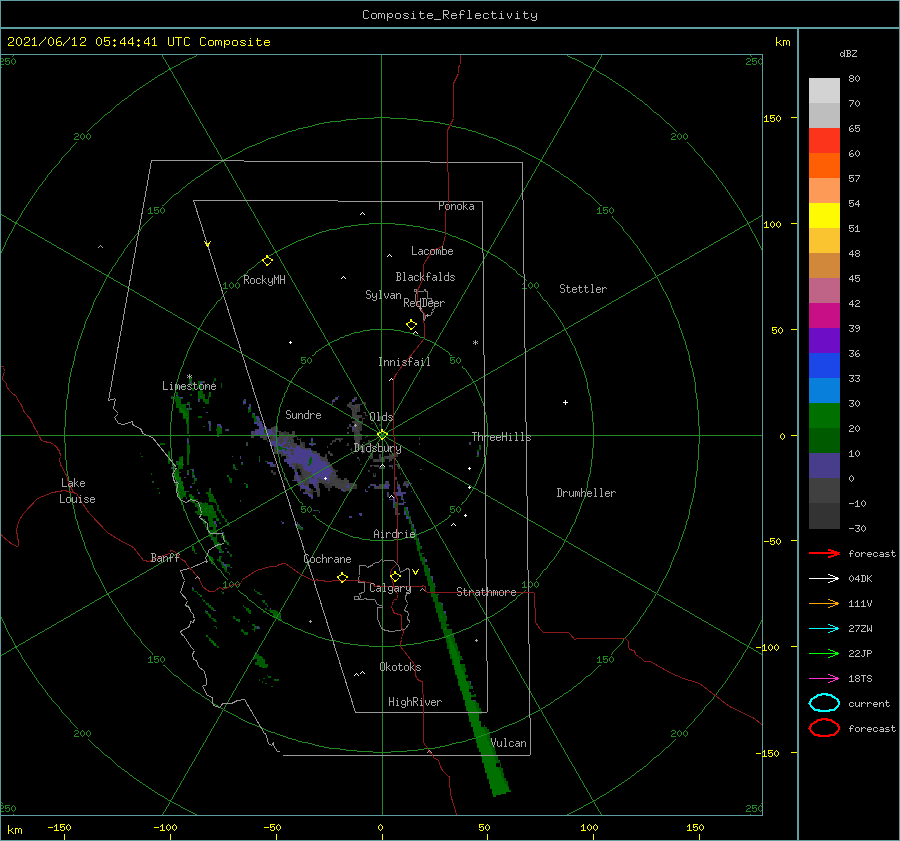Click the Limestone label
Screen dimensions: 900x841
coord(189,386)
